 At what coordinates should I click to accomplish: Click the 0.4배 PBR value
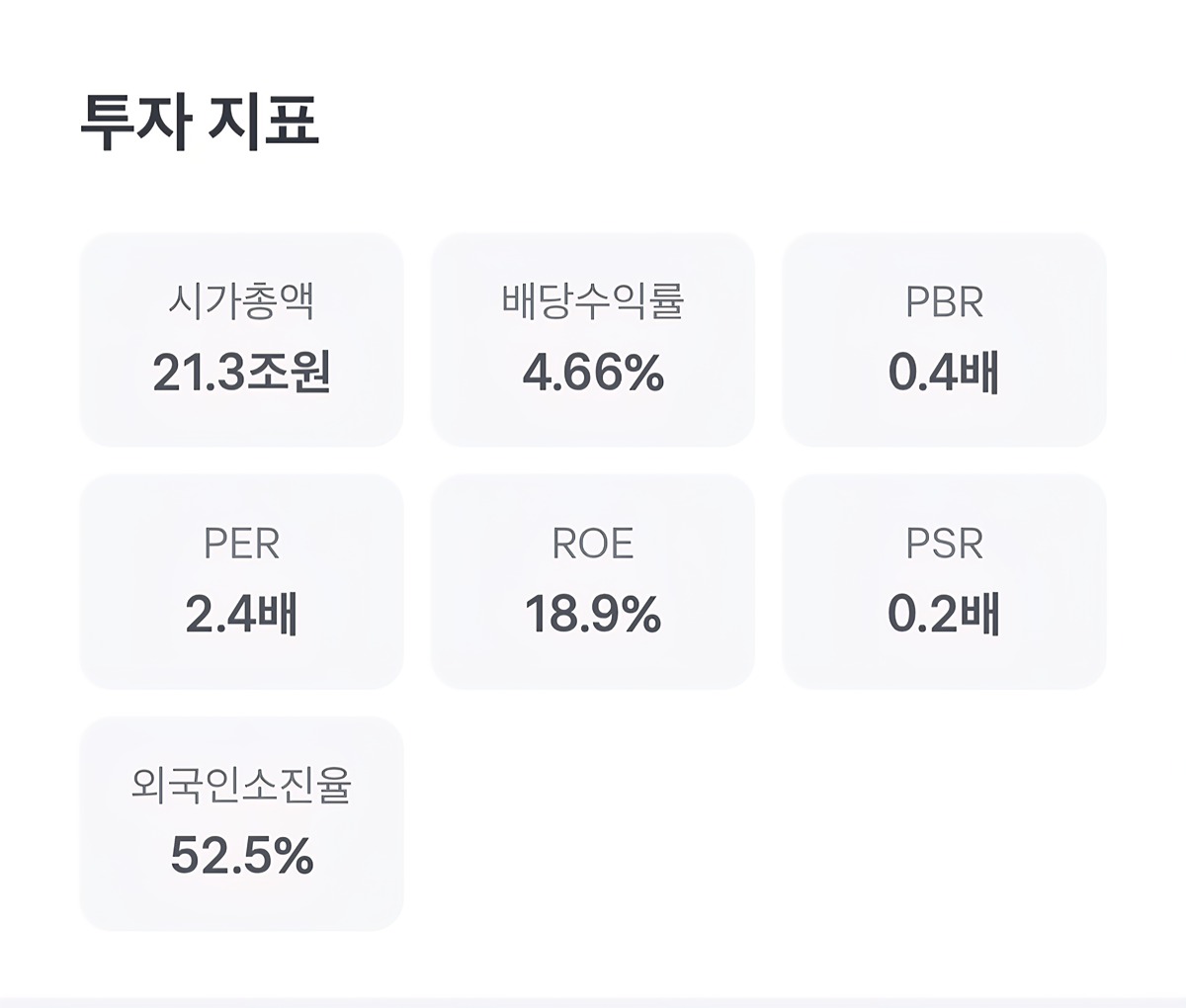pyautogui.click(x=944, y=374)
